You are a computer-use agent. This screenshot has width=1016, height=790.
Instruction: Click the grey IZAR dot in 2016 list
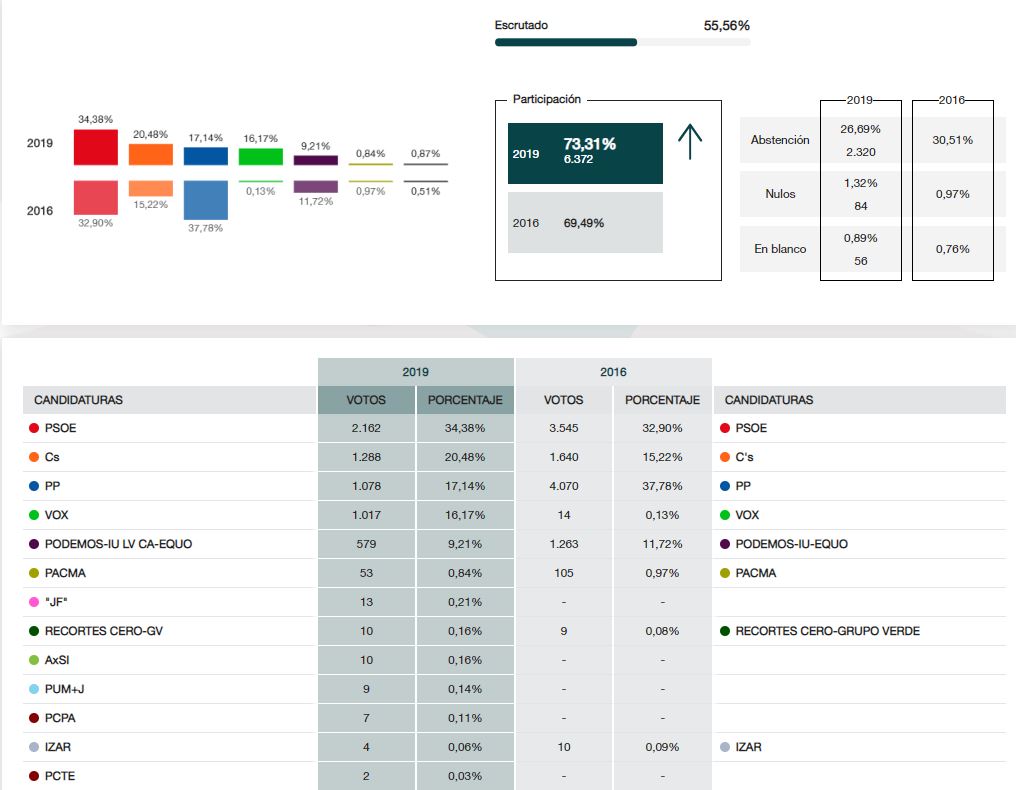725,747
